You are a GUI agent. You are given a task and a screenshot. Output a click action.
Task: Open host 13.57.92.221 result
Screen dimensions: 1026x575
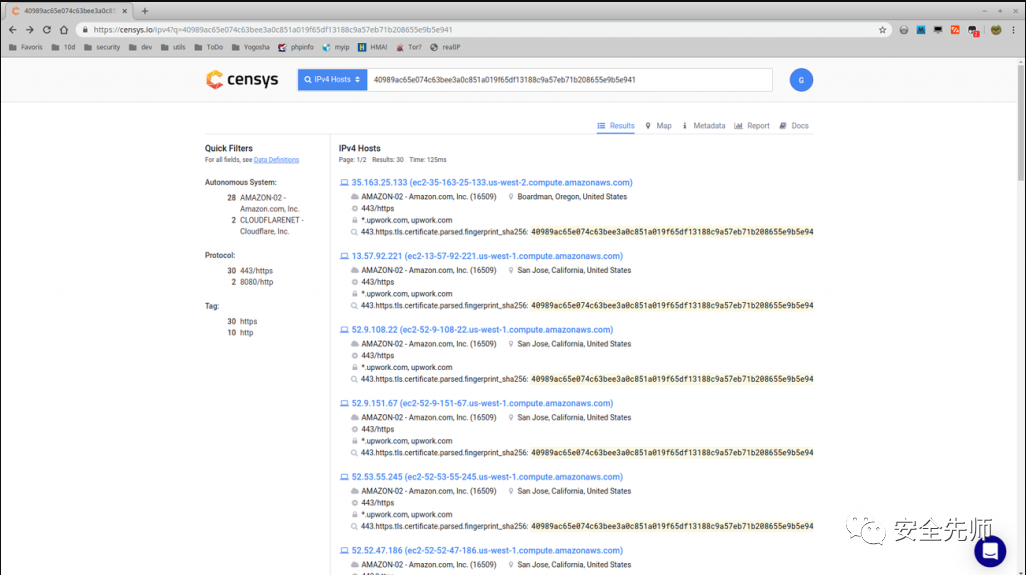click(487, 256)
